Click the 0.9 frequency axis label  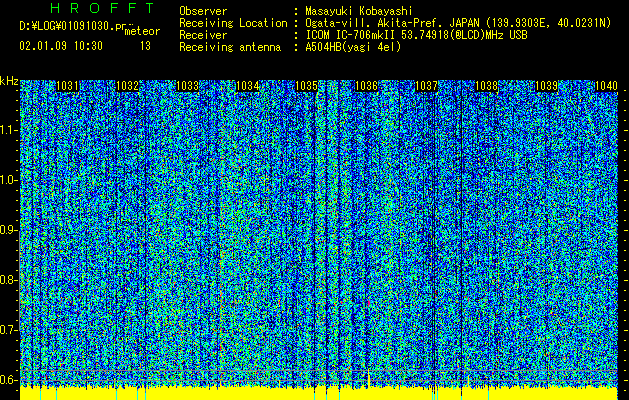click(8, 230)
